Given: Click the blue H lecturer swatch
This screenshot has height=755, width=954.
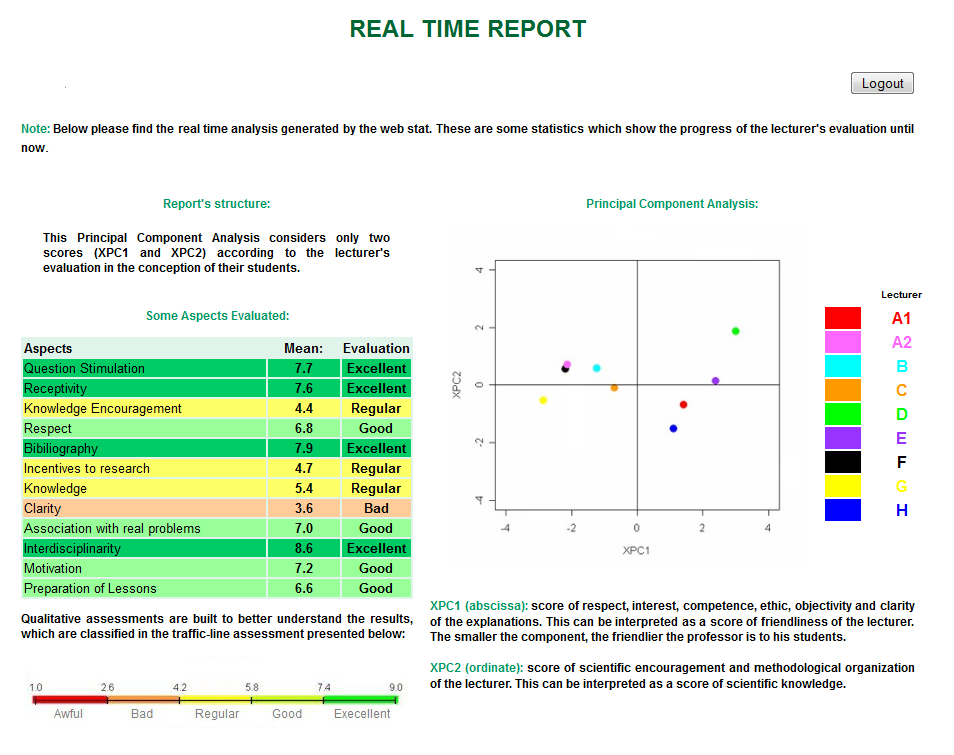Looking at the screenshot, I should click(x=842, y=510).
